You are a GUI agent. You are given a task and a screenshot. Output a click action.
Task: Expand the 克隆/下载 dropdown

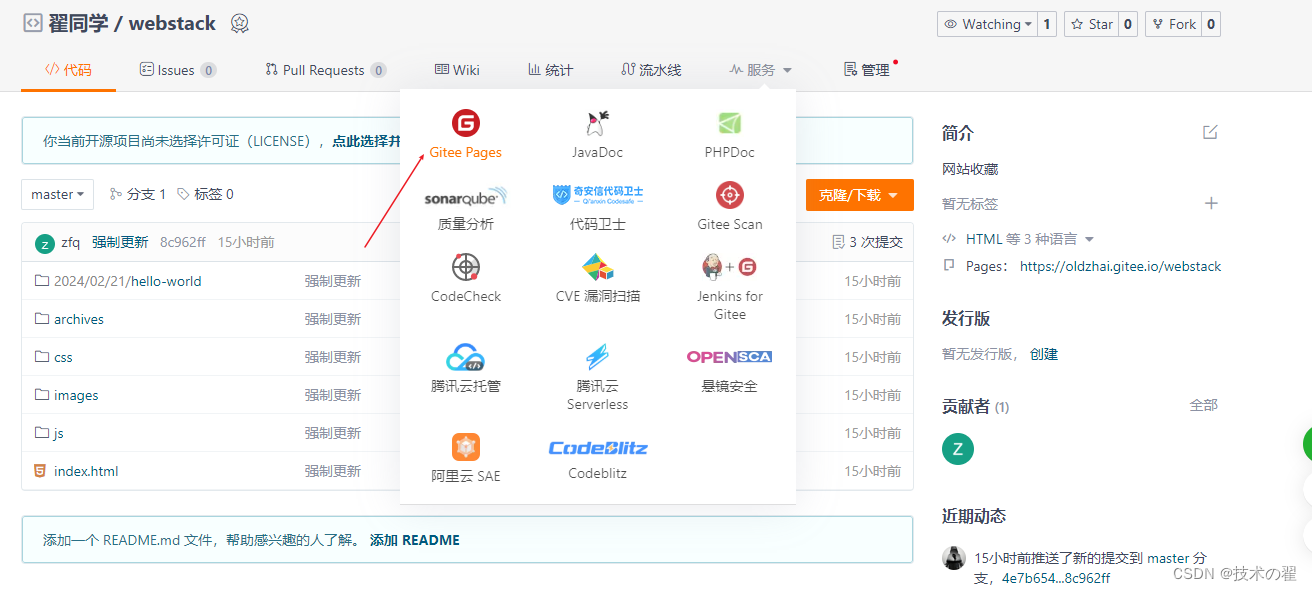click(859, 195)
